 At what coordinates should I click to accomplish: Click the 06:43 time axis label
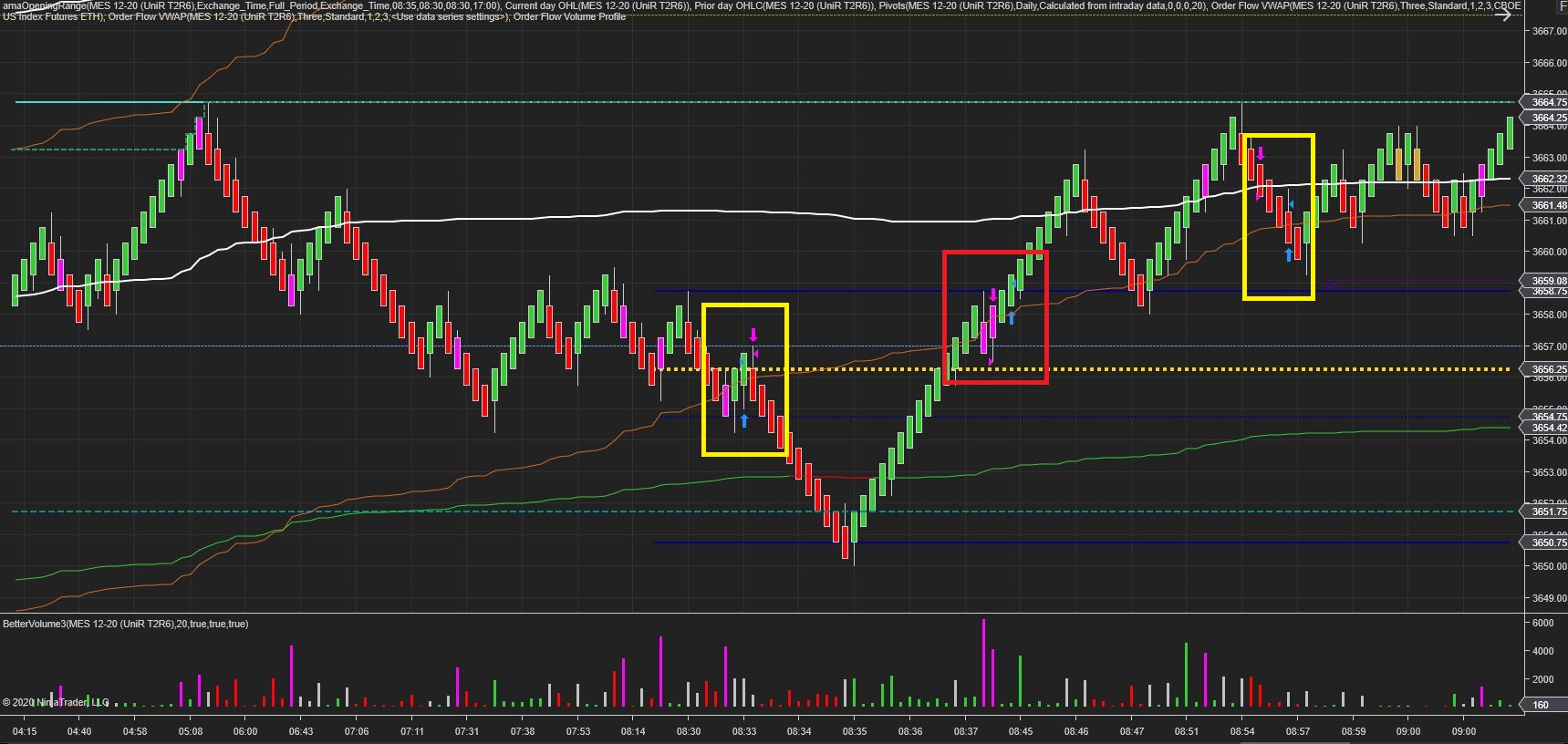[301, 731]
